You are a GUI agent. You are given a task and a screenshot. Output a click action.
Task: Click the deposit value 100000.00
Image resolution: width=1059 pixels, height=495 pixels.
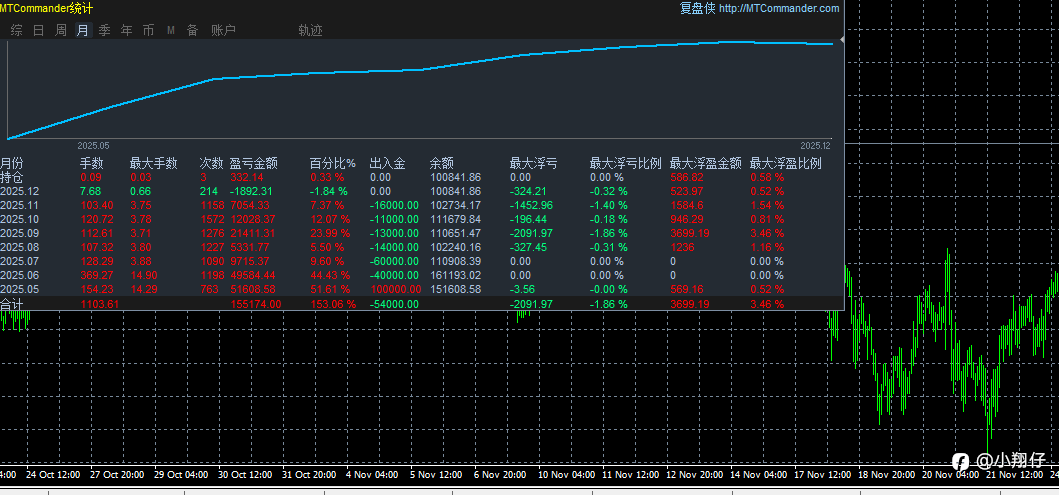395,289
